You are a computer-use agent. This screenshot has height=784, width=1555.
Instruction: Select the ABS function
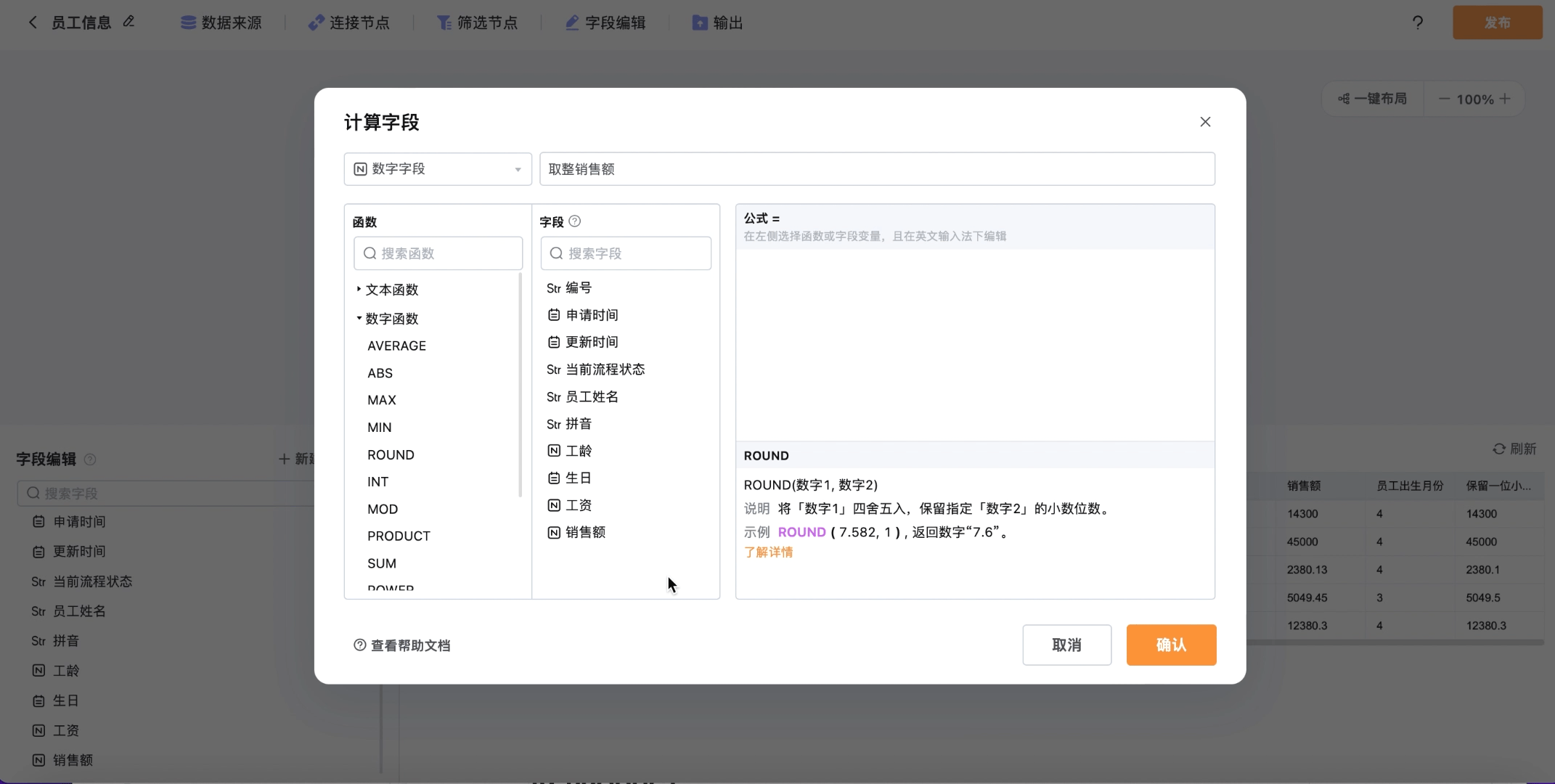(x=380, y=373)
